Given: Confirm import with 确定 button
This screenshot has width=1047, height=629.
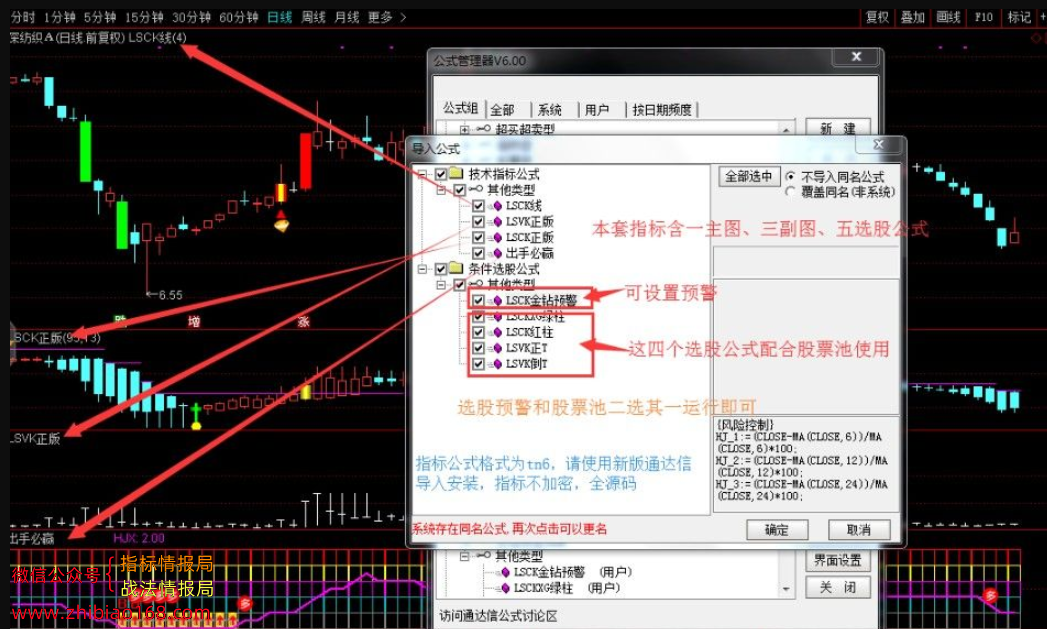Looking at the screenshot, I should point(777,530).
